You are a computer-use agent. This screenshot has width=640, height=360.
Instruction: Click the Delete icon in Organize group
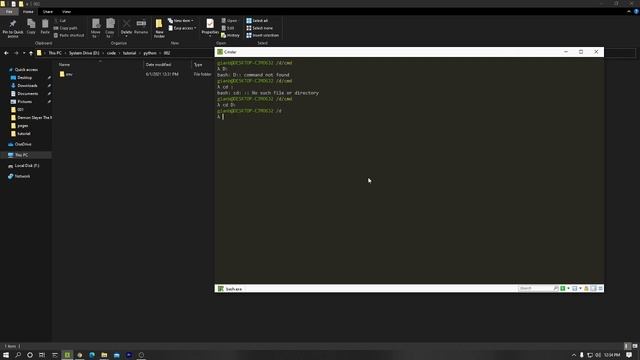coord(126,27)
